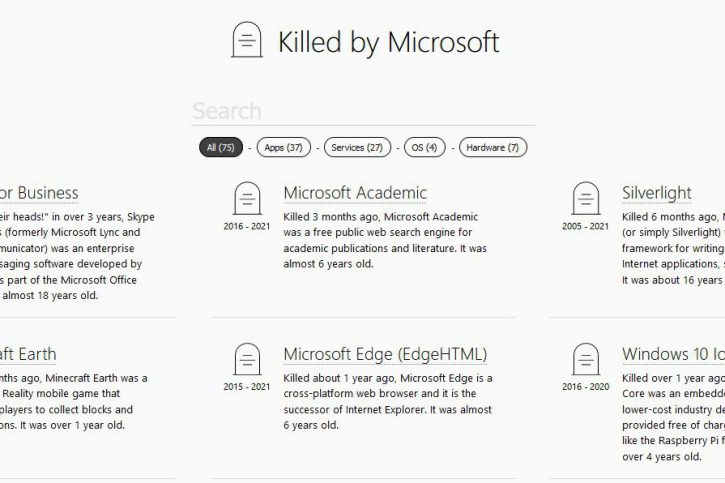725x483 pixels.
Task: Click the Microsoft Edge (EdgeHTML) tombstone icon
Action: pyautogui.click(x=247, y=360)
